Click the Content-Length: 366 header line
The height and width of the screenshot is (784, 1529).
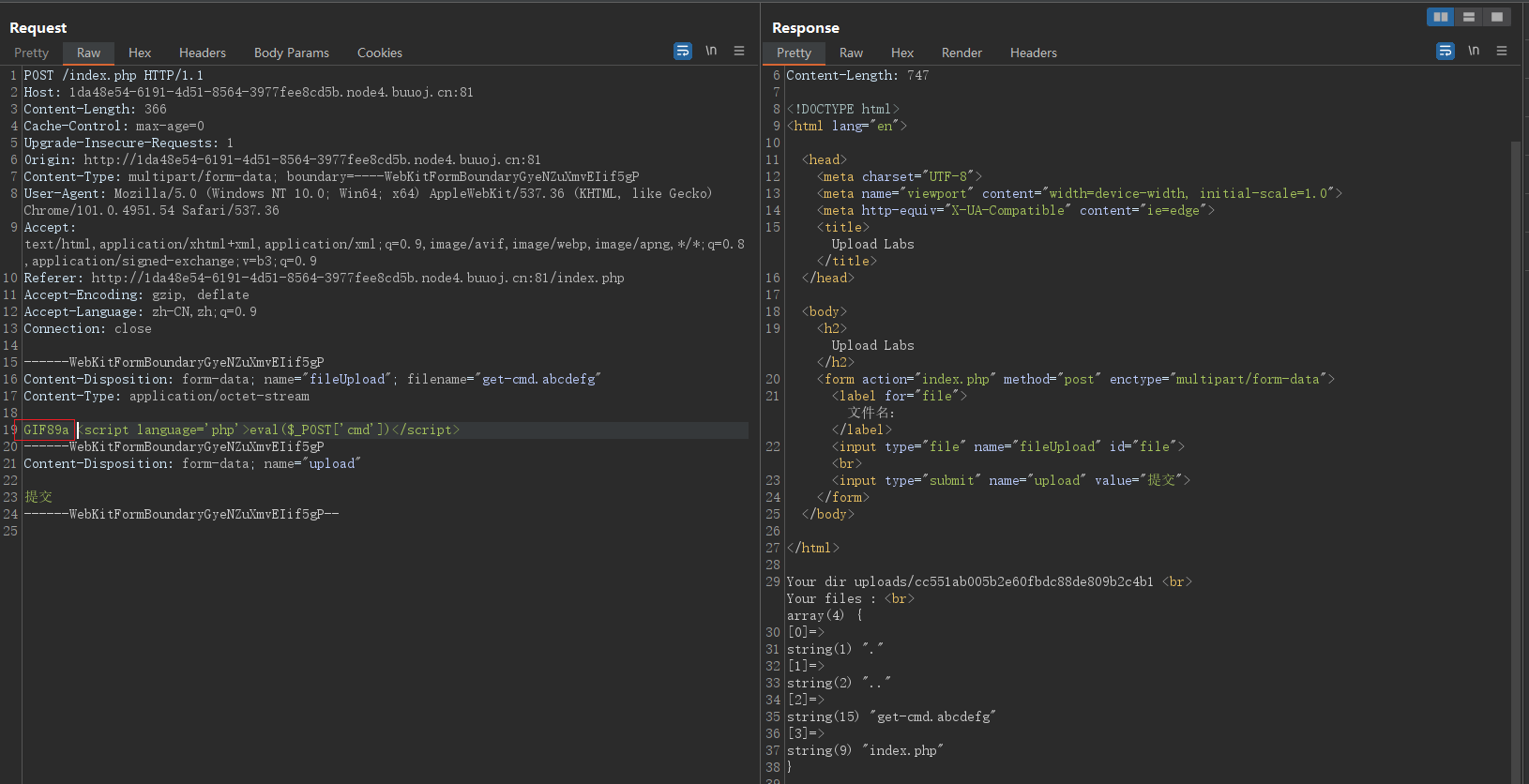[x=95, y=109]
